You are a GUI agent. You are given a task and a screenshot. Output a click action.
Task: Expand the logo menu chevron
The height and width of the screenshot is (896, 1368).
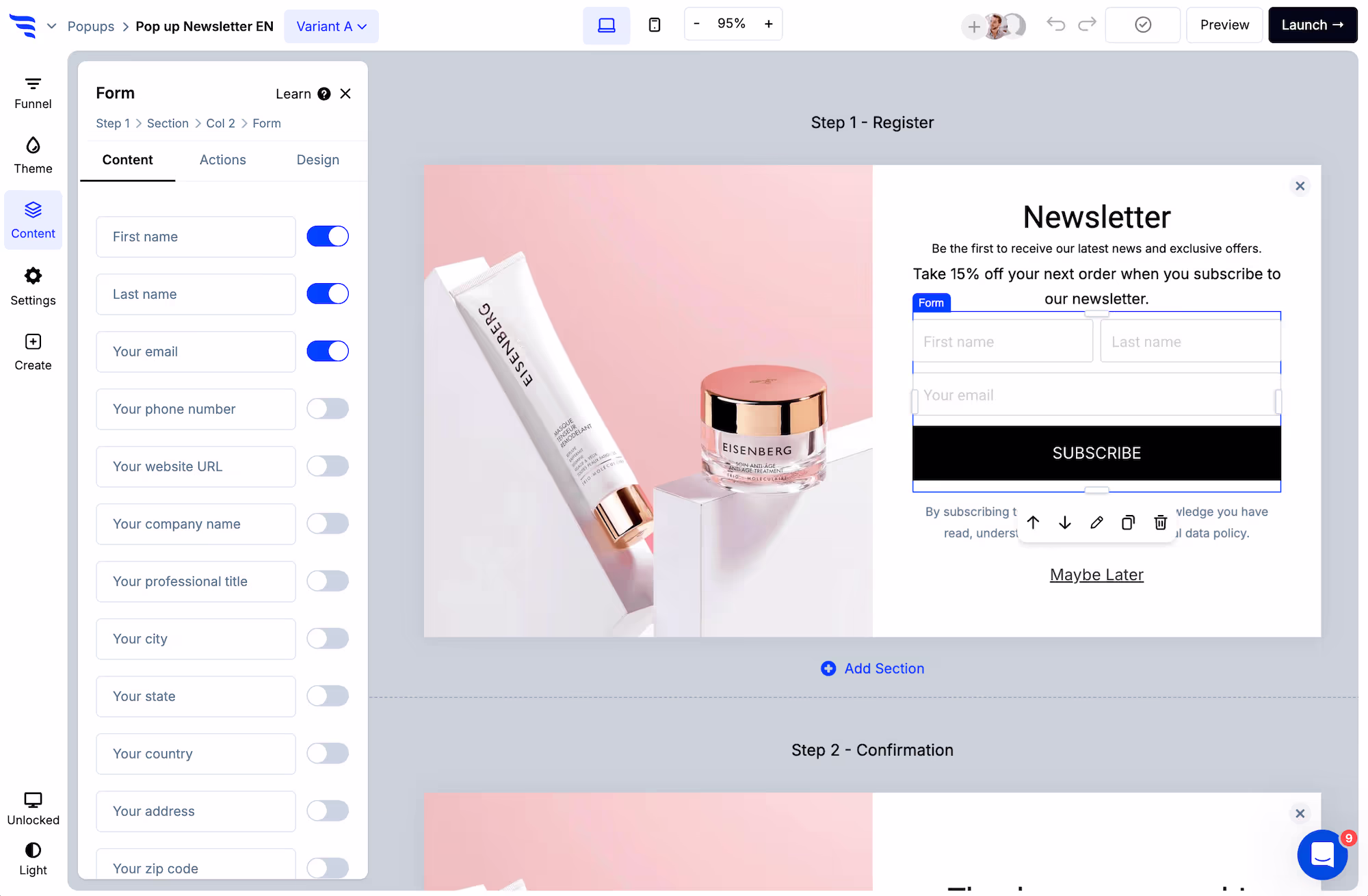[x=51, y=26]
